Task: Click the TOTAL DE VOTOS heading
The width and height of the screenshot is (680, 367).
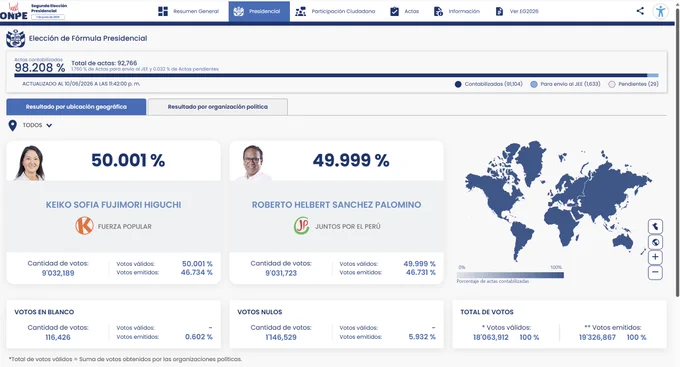Action: click(487, 312)
